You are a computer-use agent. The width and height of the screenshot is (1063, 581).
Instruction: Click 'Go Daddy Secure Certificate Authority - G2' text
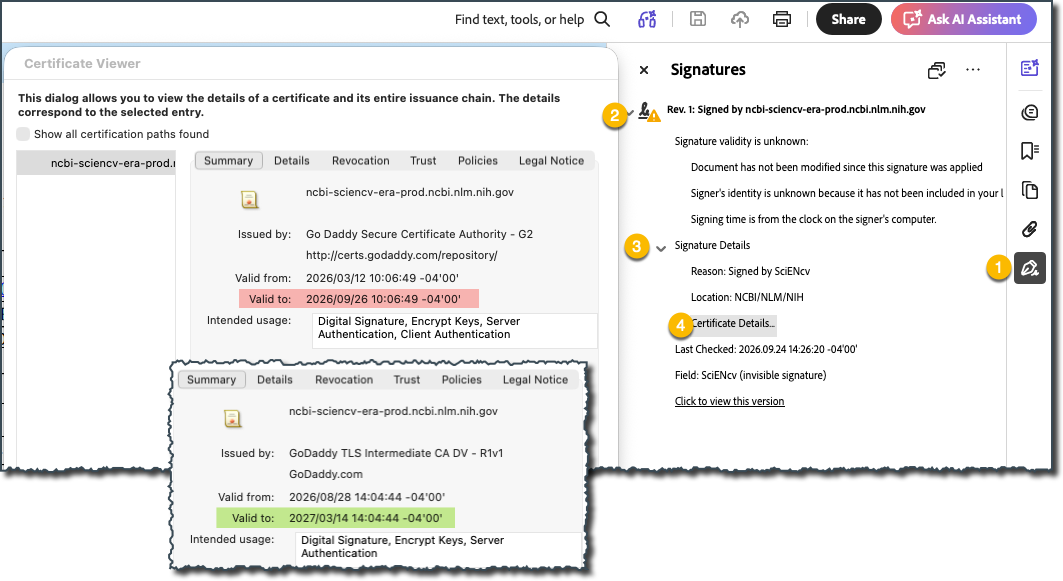[x=419, y=234]
